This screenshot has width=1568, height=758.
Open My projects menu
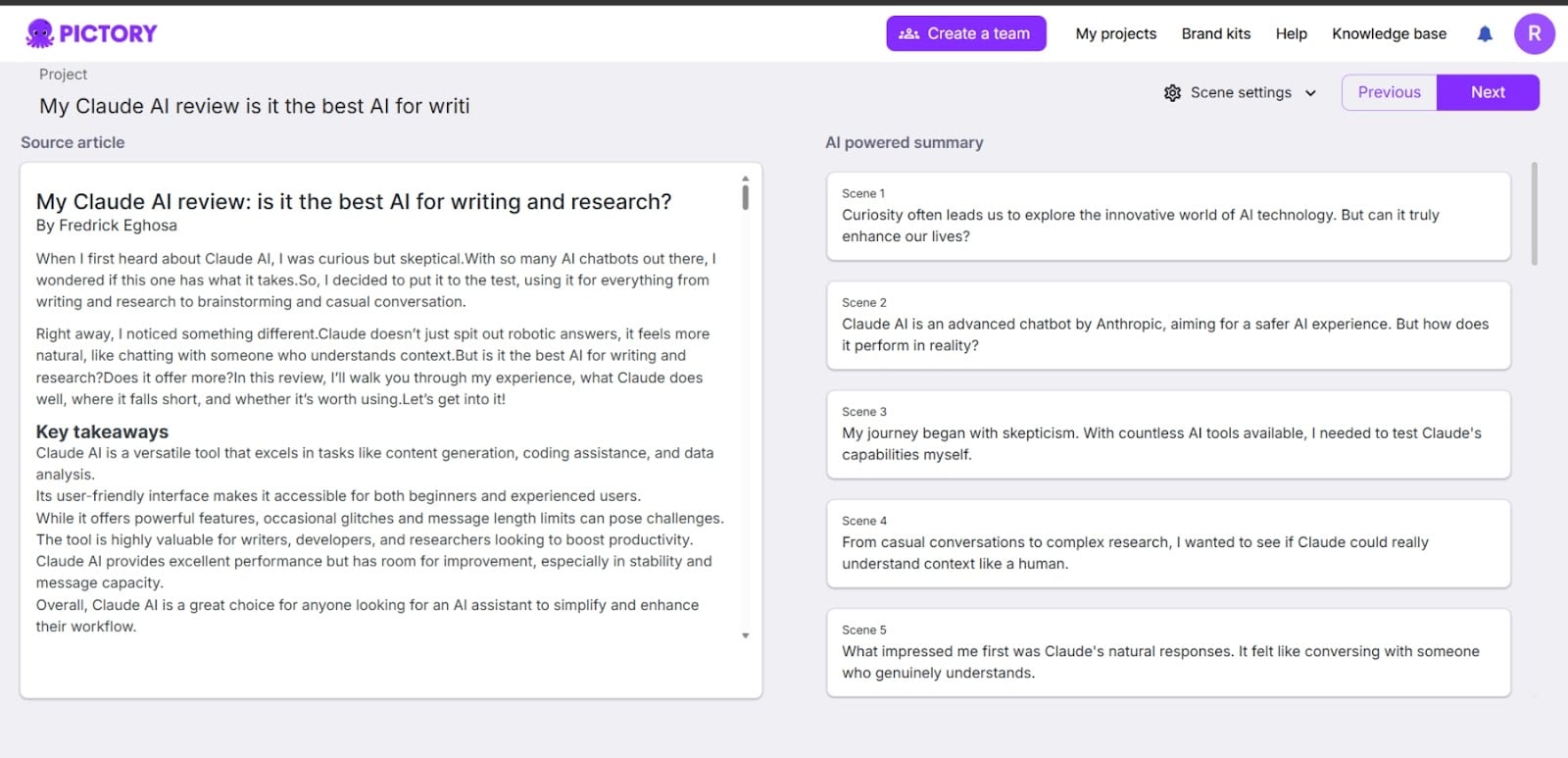point(1116,33)
